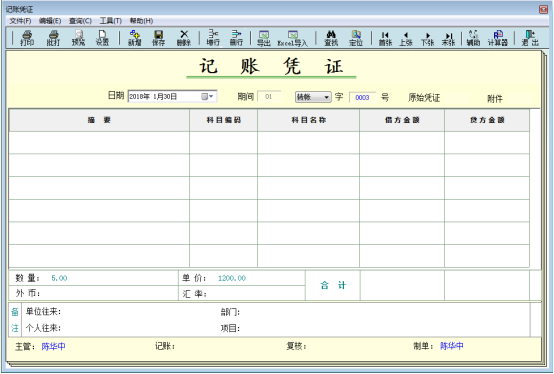
Task: Click the 新增 new voucher icon
Action: tap(135, 38)
